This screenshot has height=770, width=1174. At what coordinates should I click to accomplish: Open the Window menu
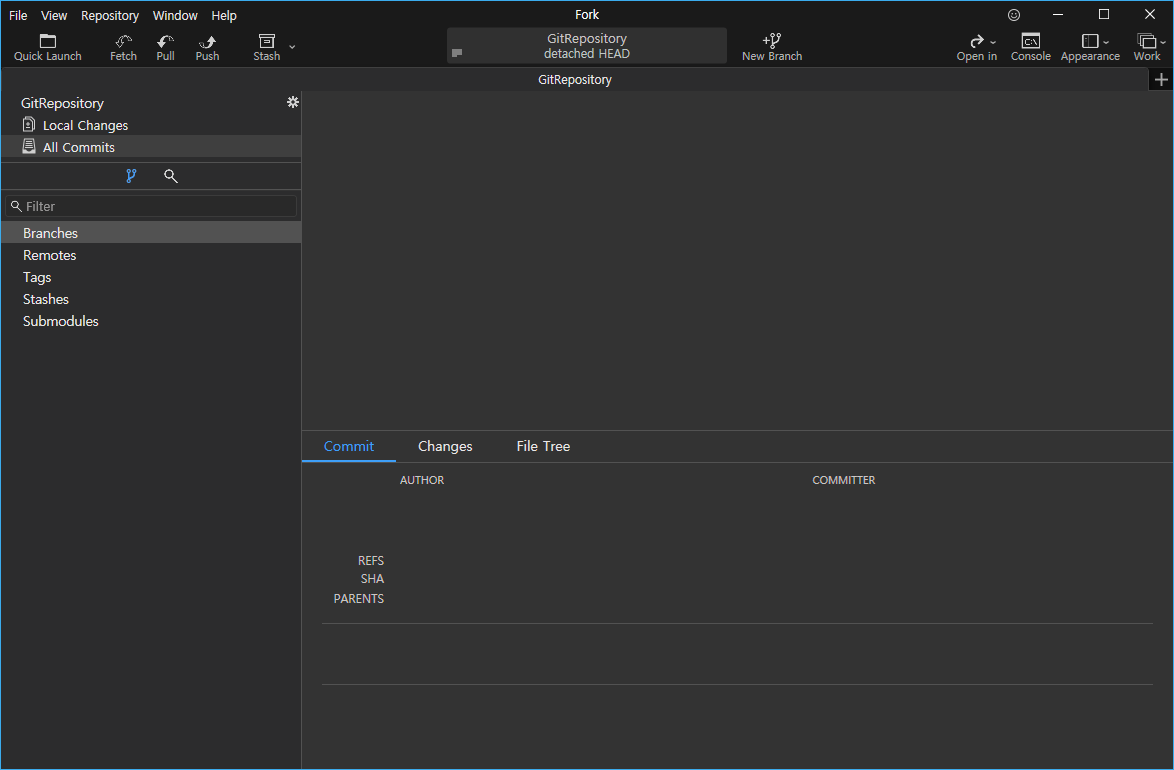point(175,15)
